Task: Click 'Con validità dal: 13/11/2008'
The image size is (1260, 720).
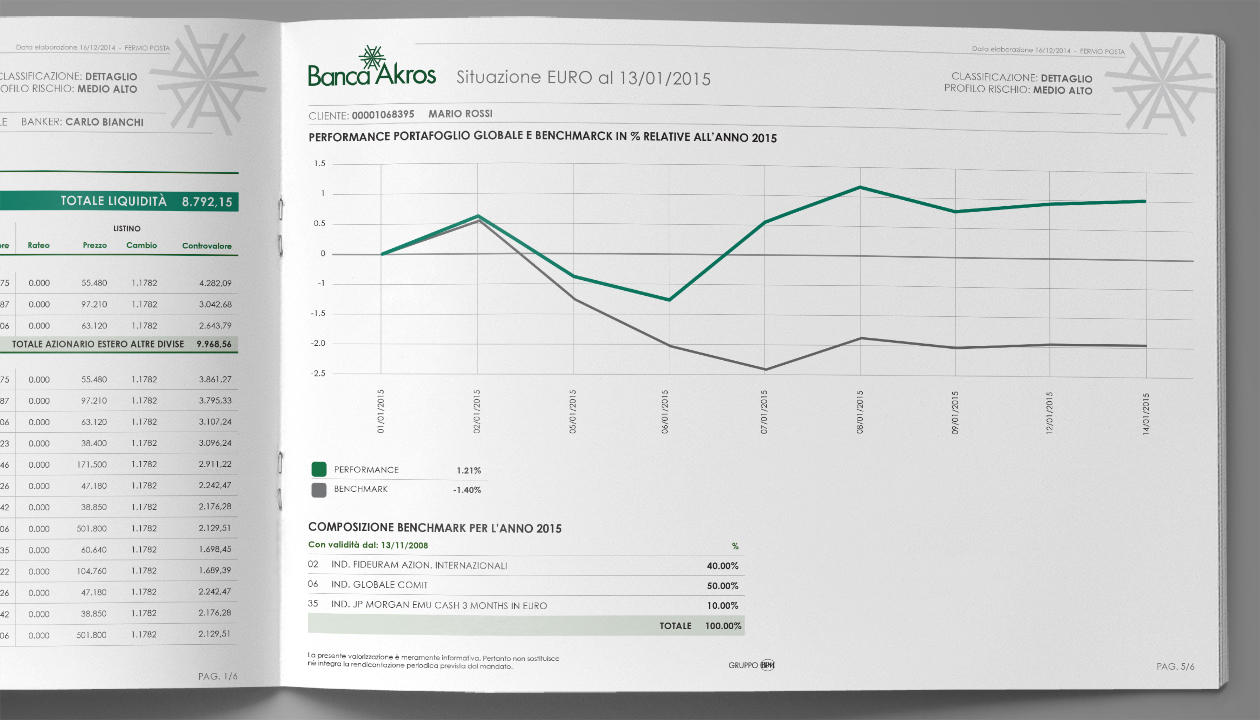Action: [366, 545]
